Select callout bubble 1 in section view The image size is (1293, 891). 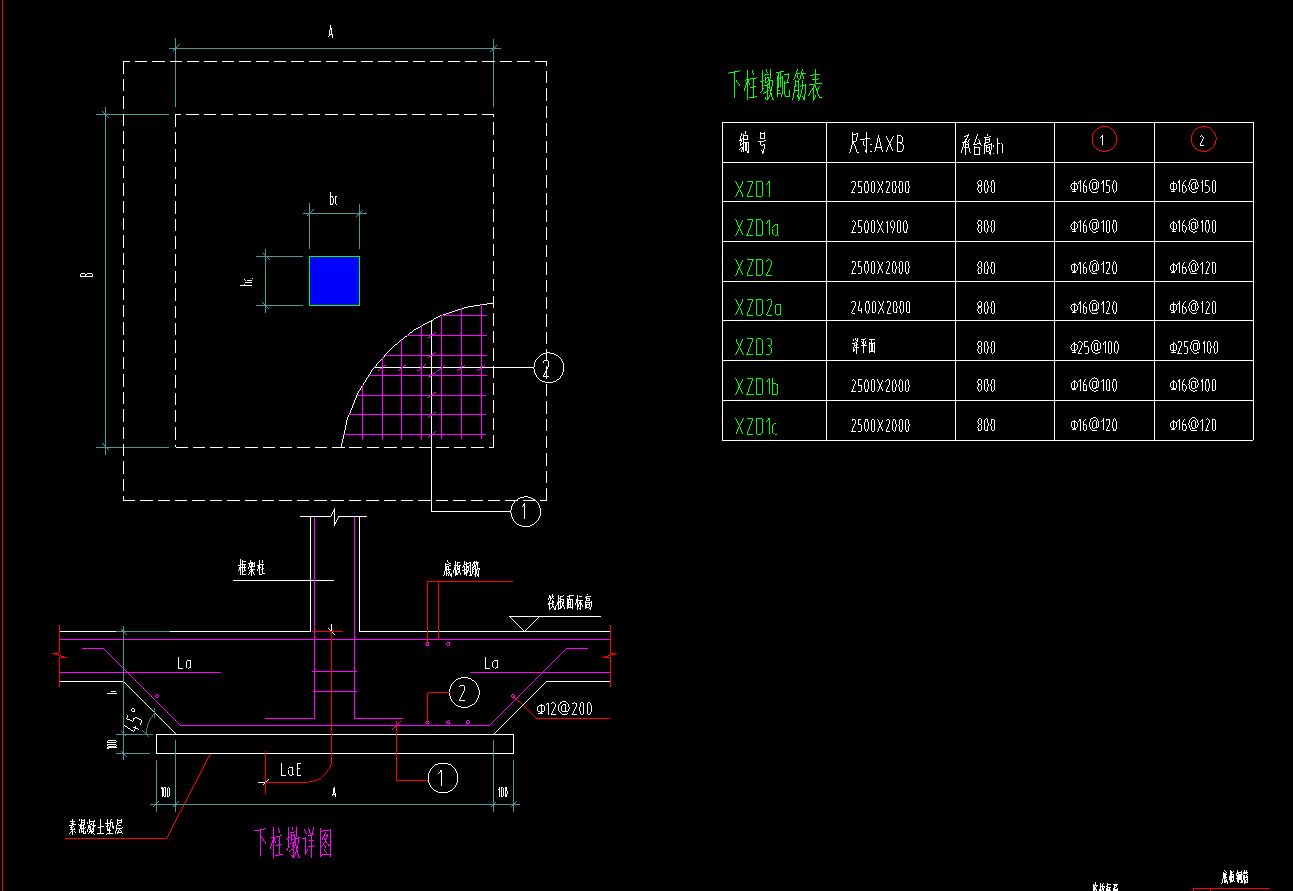[442, 777]
